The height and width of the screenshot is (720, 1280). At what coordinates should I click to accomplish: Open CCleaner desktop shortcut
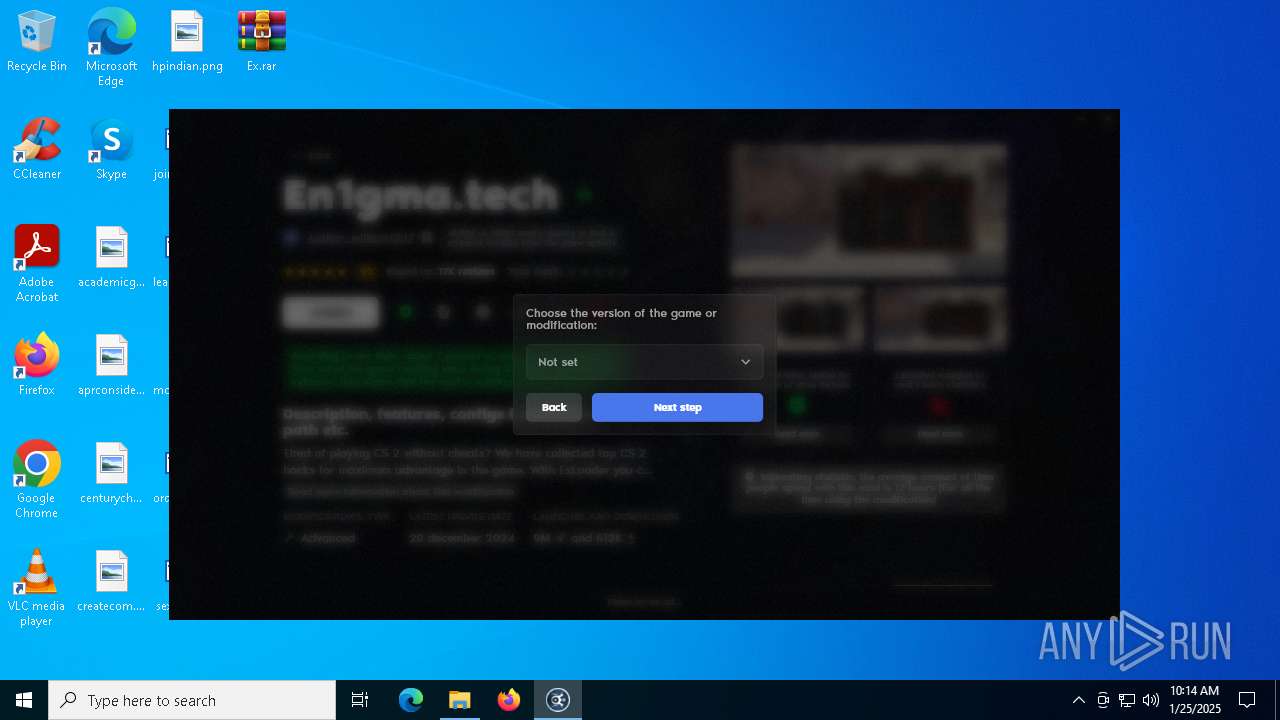pyautogui.click(x=37, y=150)
